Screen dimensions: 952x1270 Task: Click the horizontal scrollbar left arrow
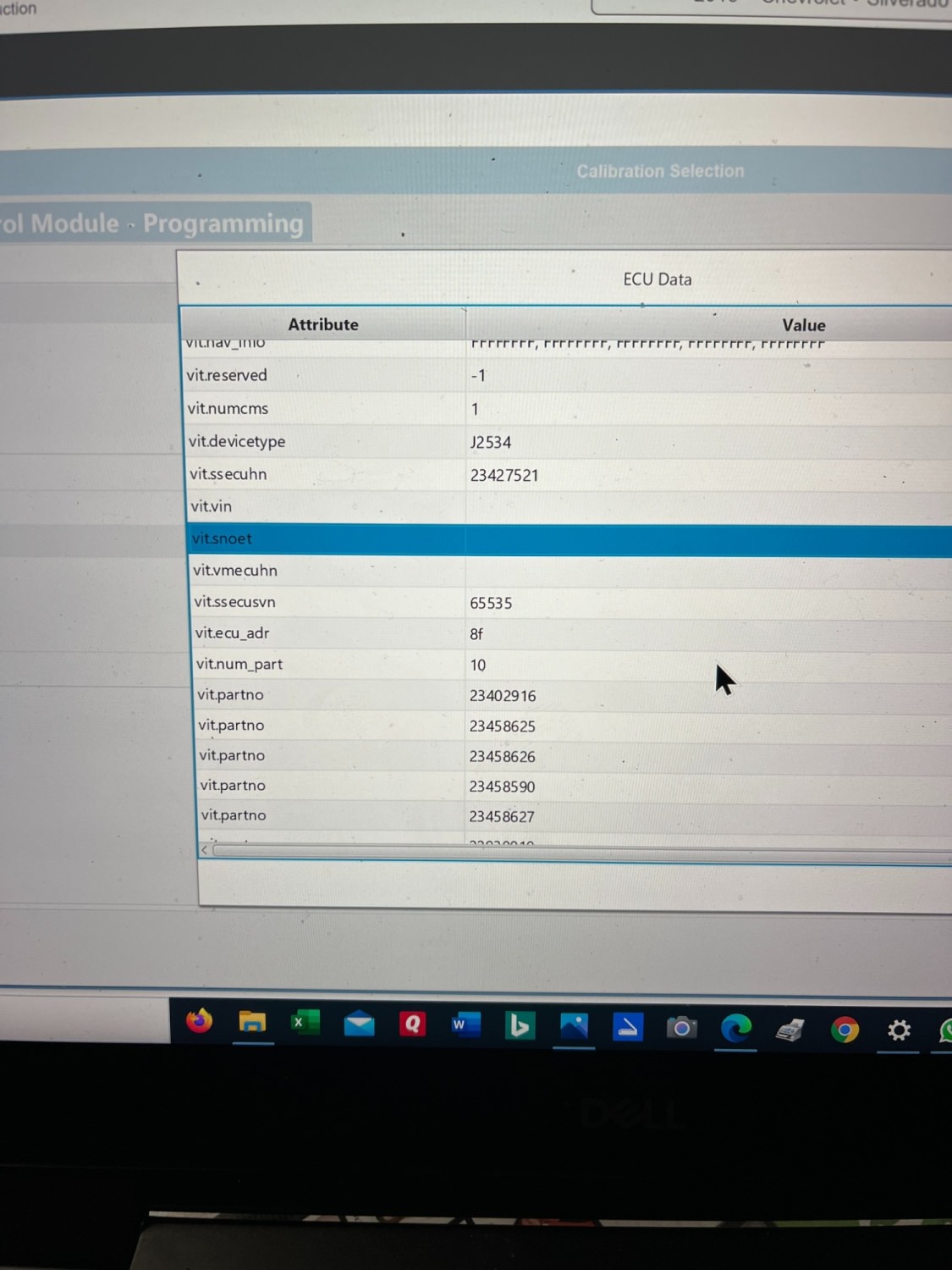pyautogui.click(x=205, y=849)
